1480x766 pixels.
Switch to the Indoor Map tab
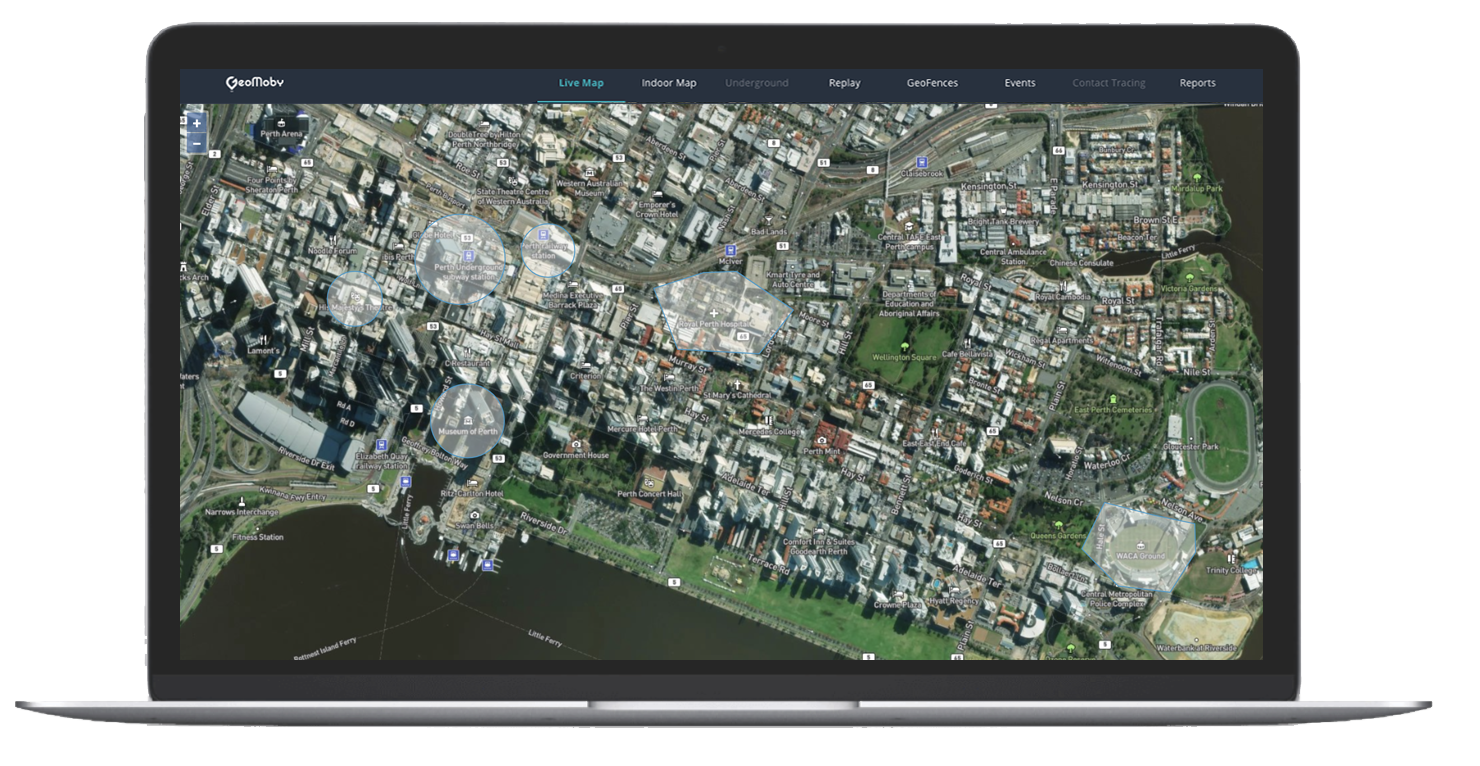668,83
